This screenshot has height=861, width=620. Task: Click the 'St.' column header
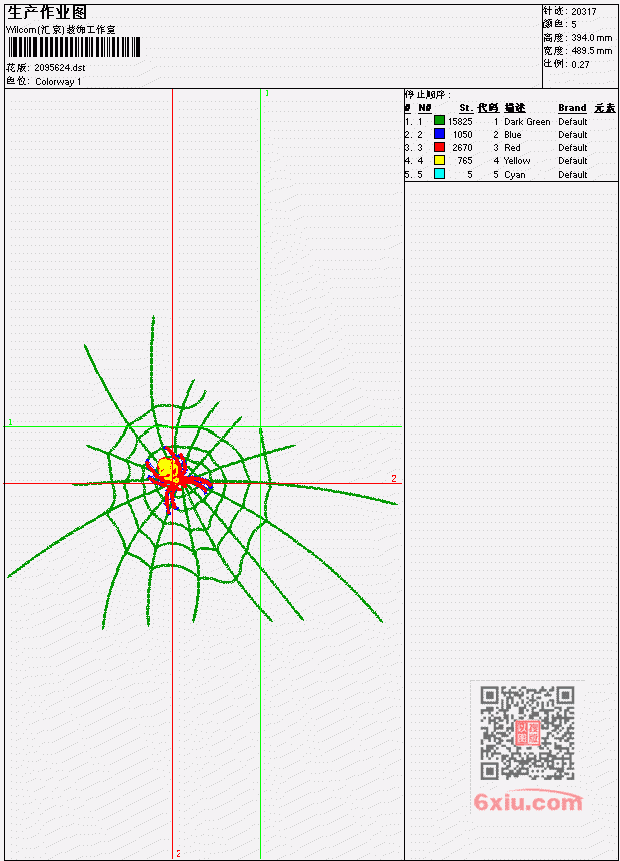pos(466,108)
